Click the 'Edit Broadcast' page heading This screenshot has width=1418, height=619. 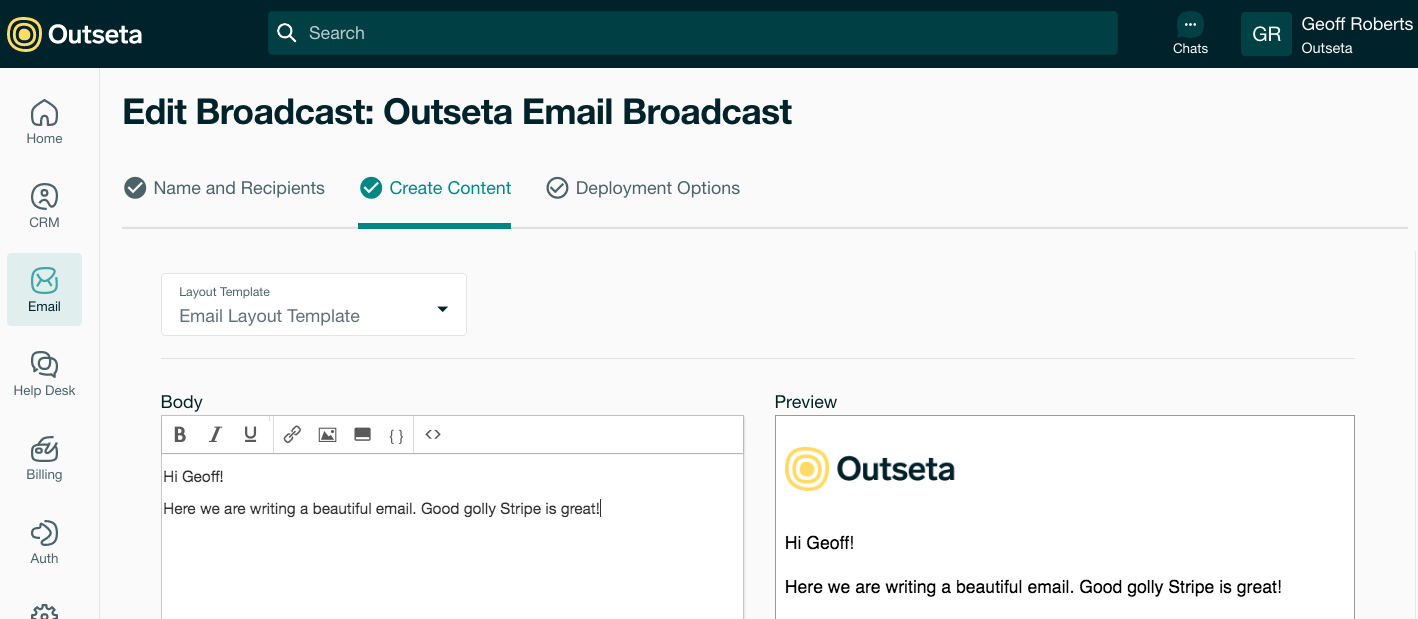click(457, 112)
